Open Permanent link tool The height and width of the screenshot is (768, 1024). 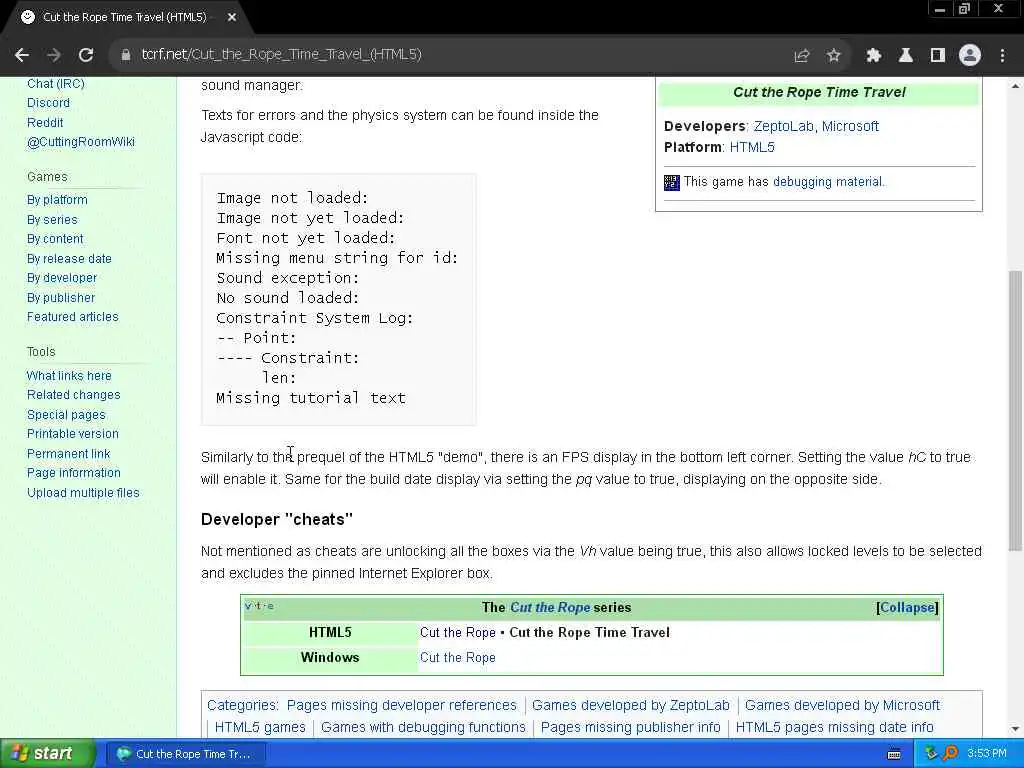69,454
